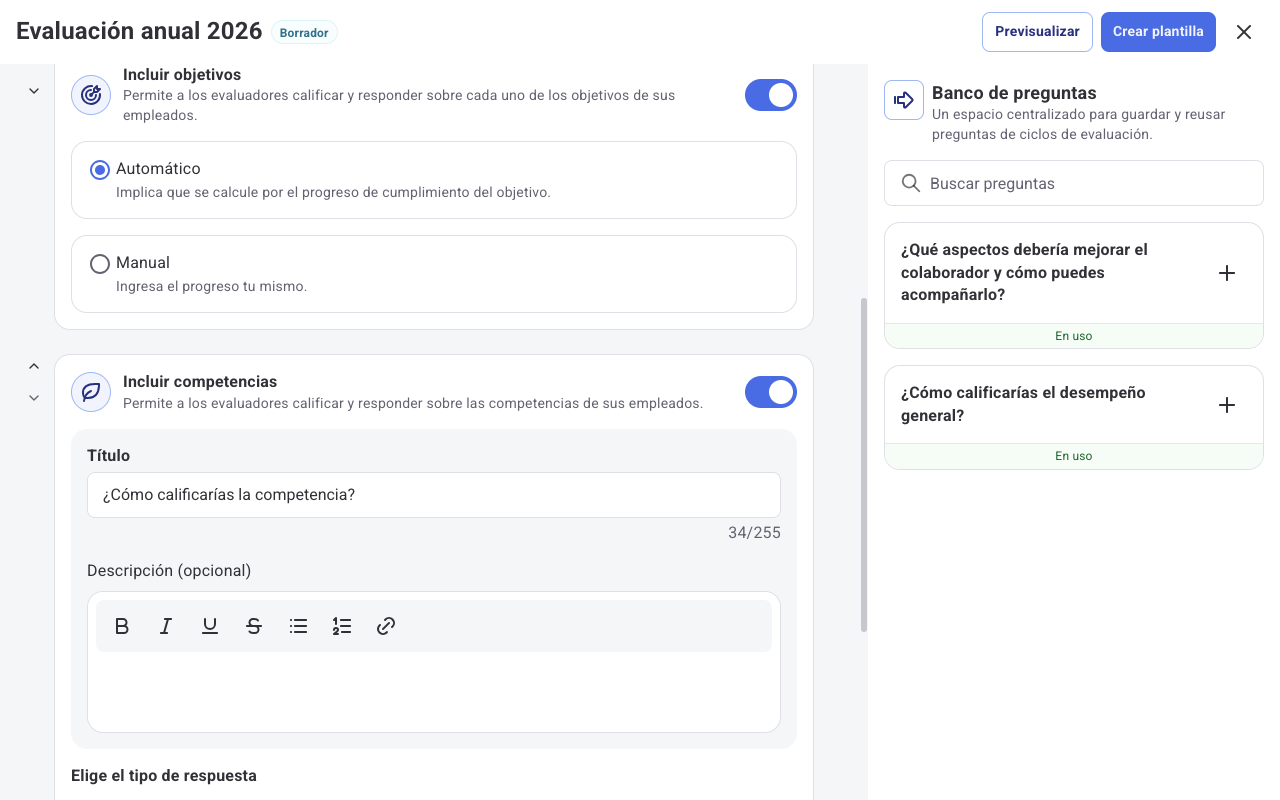
Task: Click the 'Banco de preguntas' heading
Action: [x=1014, y=93]
